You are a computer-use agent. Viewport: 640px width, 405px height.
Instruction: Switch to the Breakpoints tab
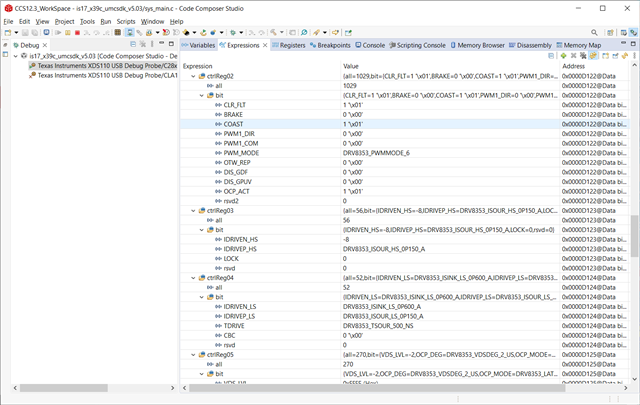[330, 45]
